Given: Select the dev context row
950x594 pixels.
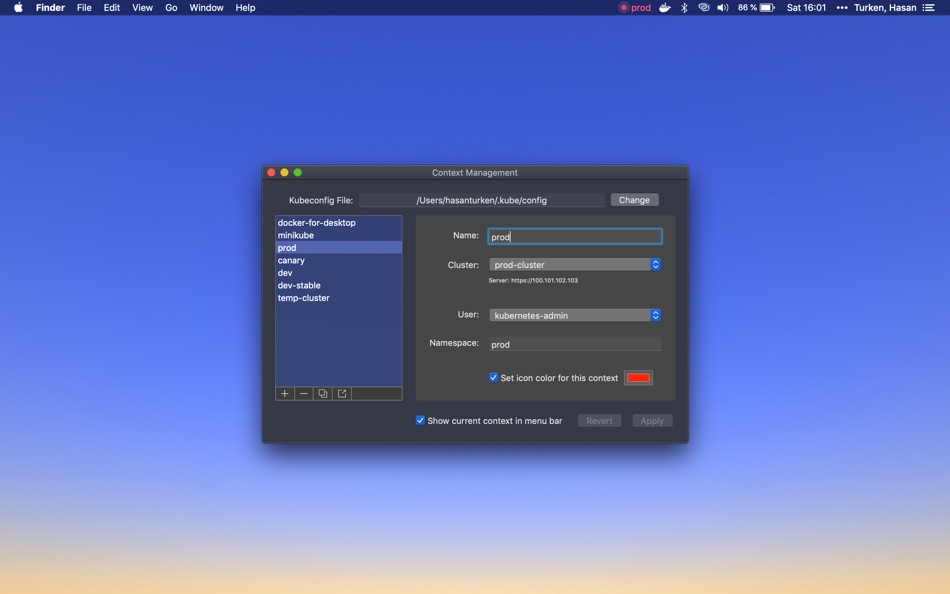Looking at the screenshot, I should coord(339,273).
